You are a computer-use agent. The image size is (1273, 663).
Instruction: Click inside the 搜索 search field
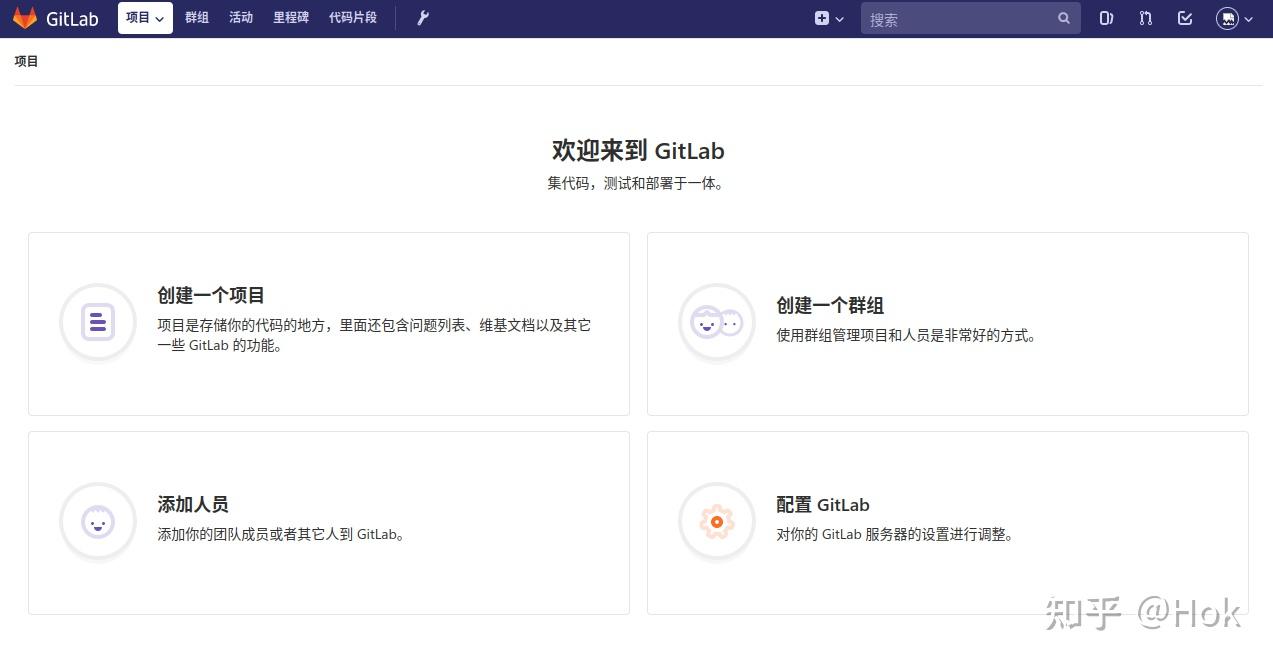(950, 17)
